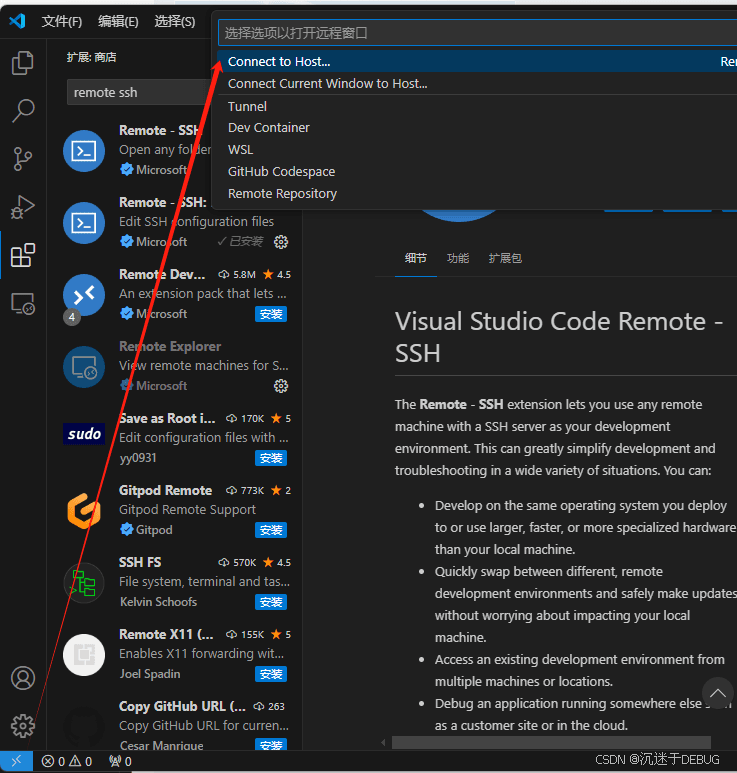
Task: Click the remote window quick pick input
Action: 477,33
